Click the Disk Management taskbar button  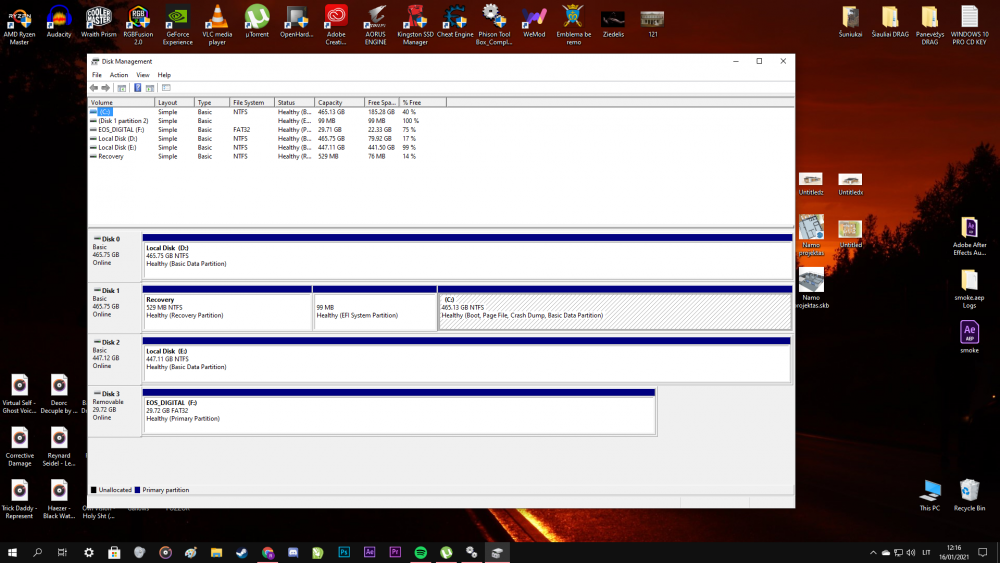497,552
